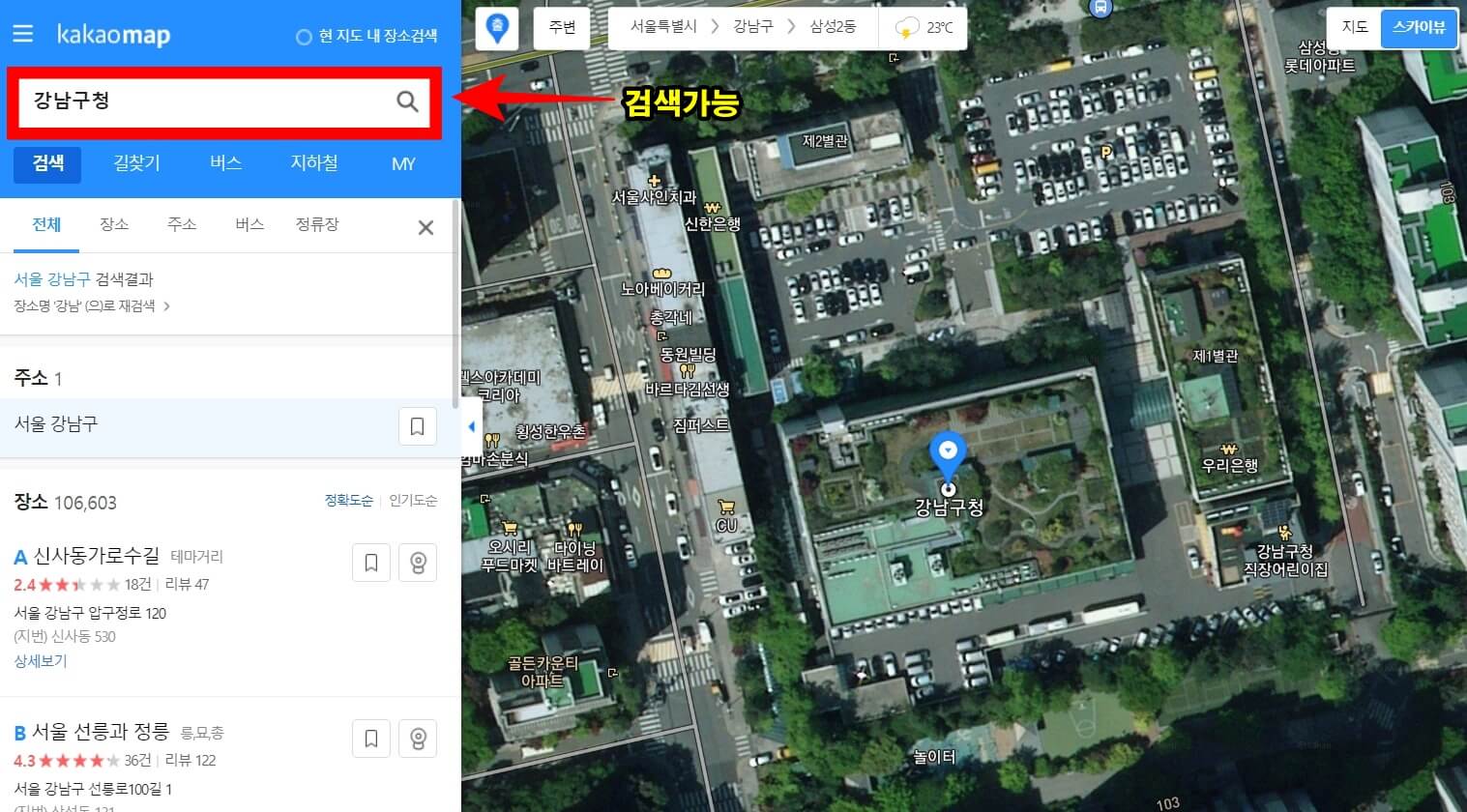Collapse the side panel with arrow handle
The image size is (1467, 812).
point(471,426)
